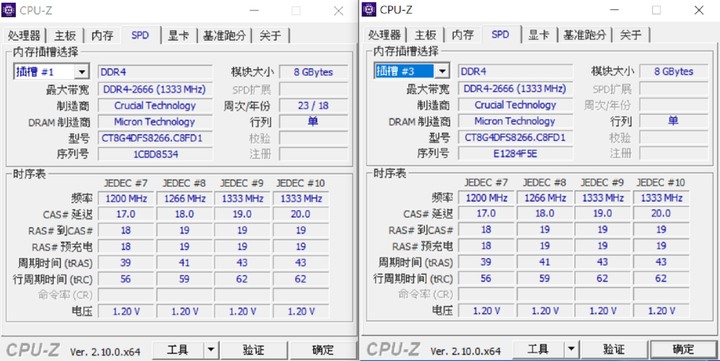The height and width of the screenshot is (361, 720).
Task: Expand the 插槽 #3 slot dropdown arrow
Action: point(442,71)
